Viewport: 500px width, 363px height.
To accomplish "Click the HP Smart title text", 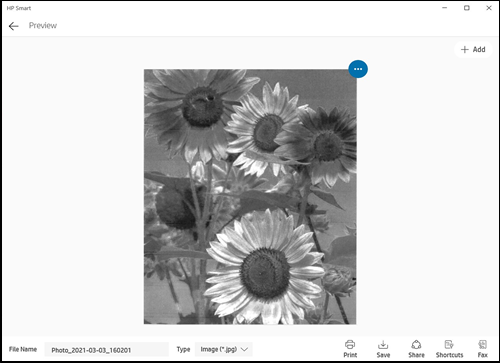I will coord(19,8).
